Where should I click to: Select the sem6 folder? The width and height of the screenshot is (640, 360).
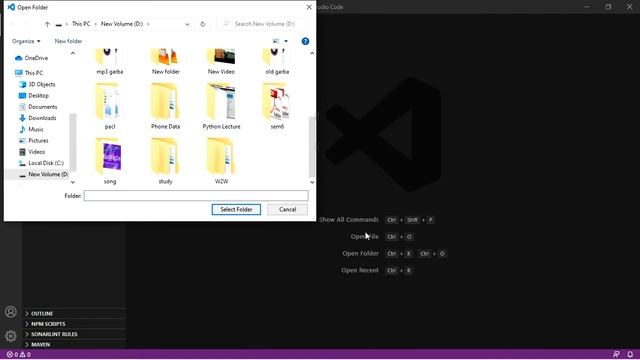[x=277, y=106]
